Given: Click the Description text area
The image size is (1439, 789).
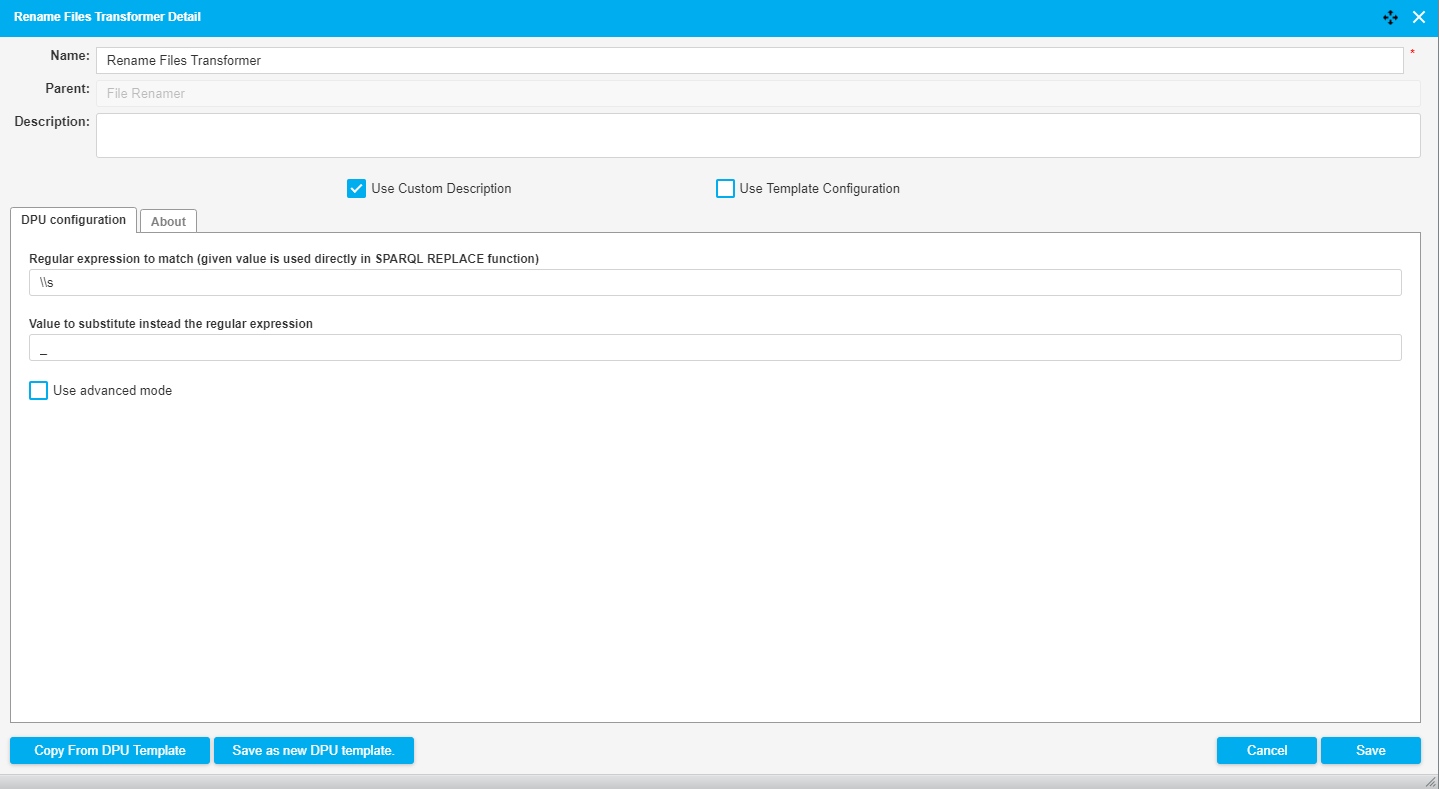Looking at the screenshot, I should coord(757,135).
